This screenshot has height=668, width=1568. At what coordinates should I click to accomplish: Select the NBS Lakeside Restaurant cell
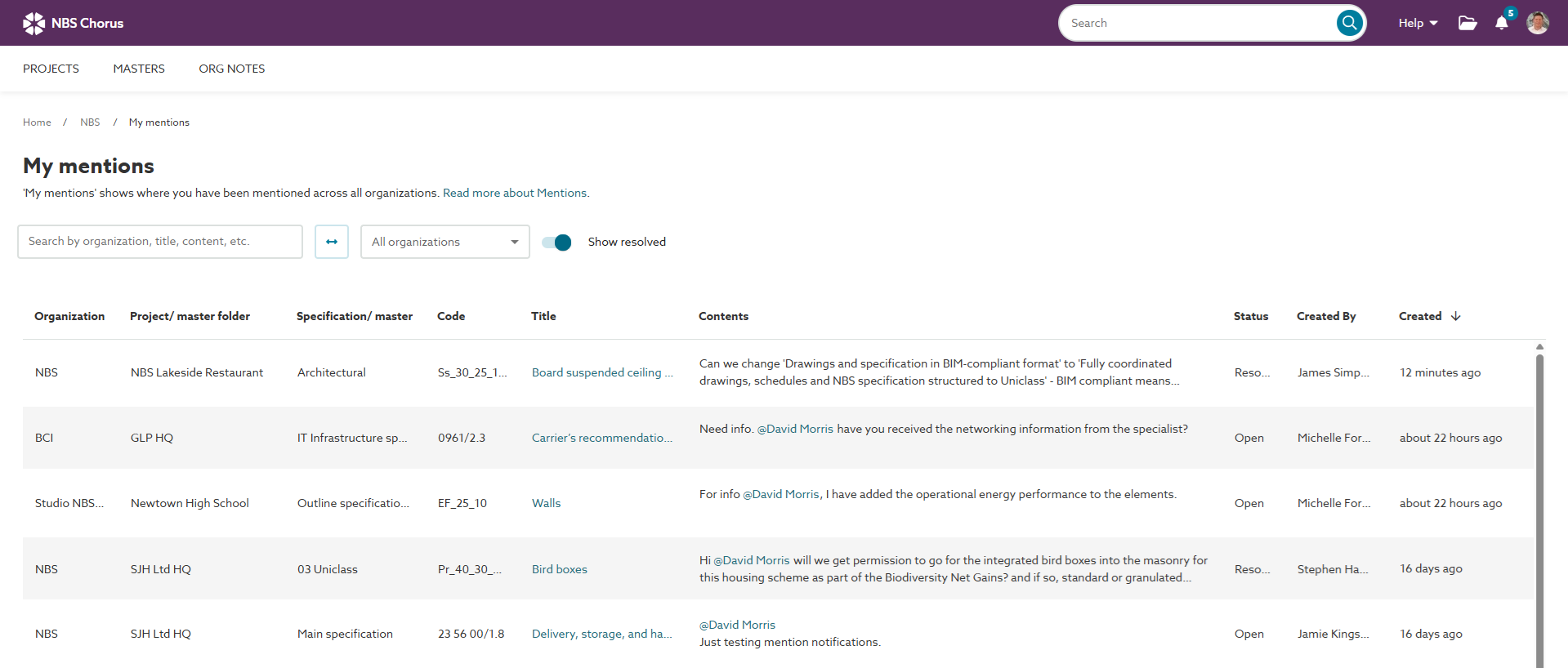(197, 372)
